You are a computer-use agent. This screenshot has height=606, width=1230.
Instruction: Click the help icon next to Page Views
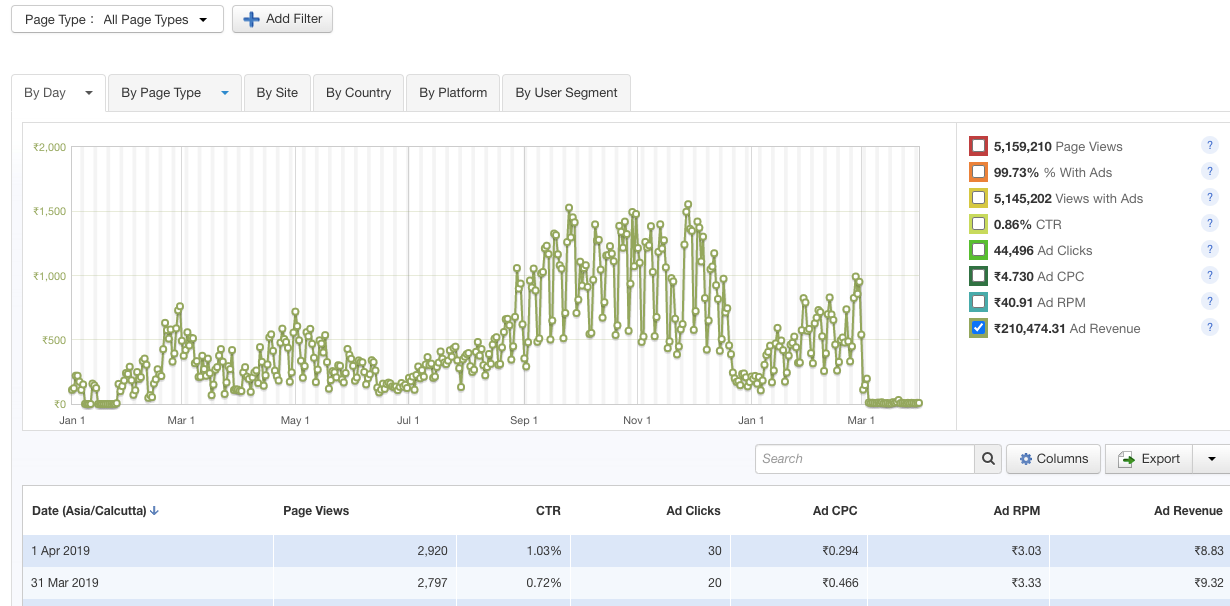(1210, 144)
